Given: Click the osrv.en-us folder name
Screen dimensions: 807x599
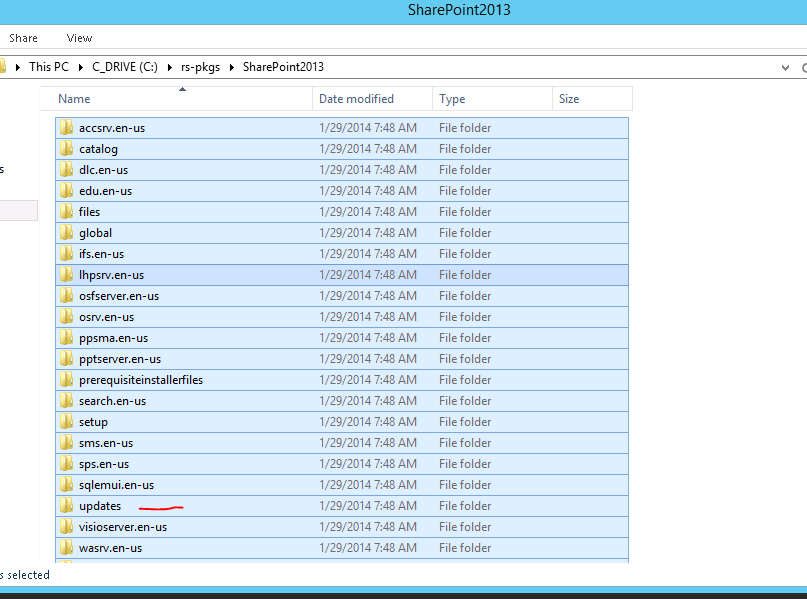Looking at the screenshot, I should pyautogui.click(x=107, y=317).
